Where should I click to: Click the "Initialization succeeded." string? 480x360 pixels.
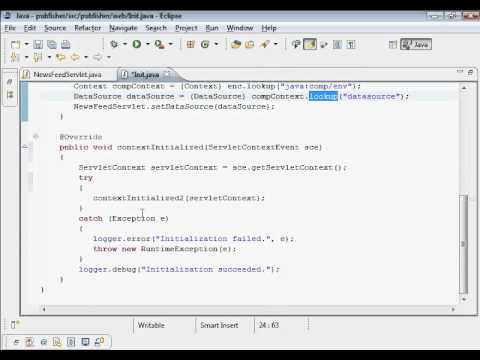pyautogui.click(x=206, y=269)
